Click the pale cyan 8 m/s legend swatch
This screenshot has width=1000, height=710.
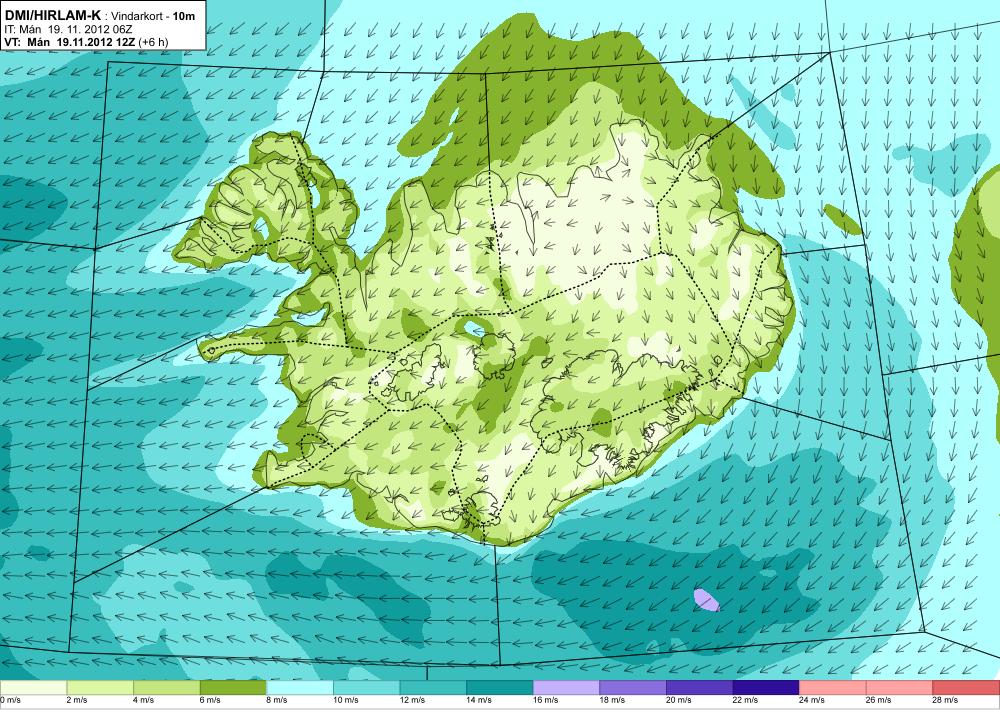click(x=300, y=687)
